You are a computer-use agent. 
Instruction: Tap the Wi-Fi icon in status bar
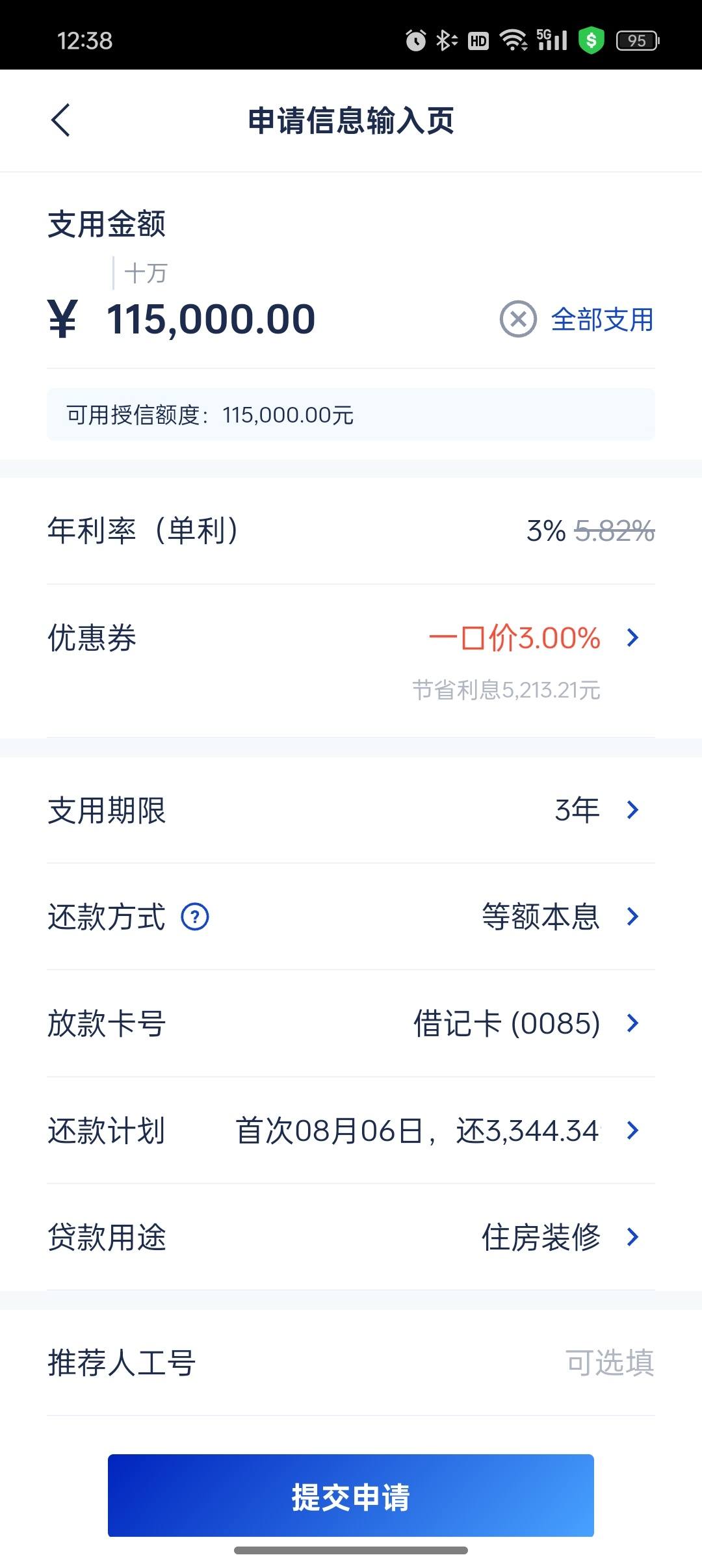(x=513, y=40)
